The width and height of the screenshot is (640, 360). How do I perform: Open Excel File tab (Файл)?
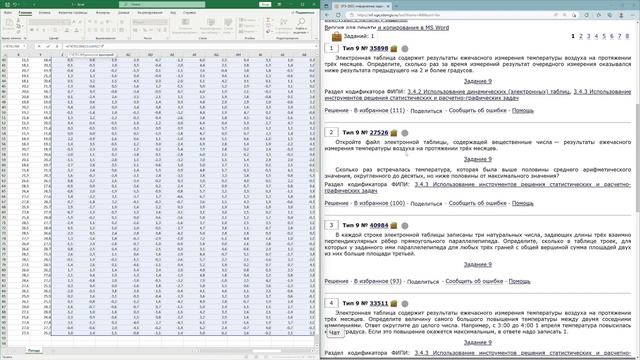[x=8, y=13]
